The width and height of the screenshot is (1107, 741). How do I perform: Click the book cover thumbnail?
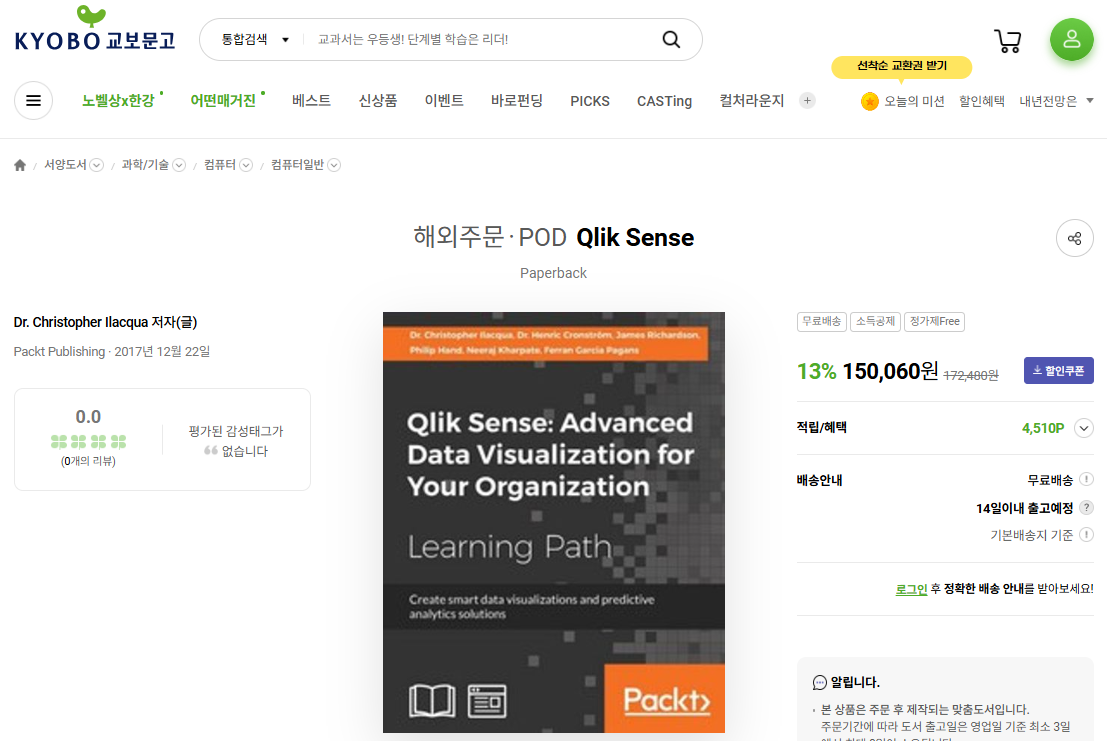(553, 522)
